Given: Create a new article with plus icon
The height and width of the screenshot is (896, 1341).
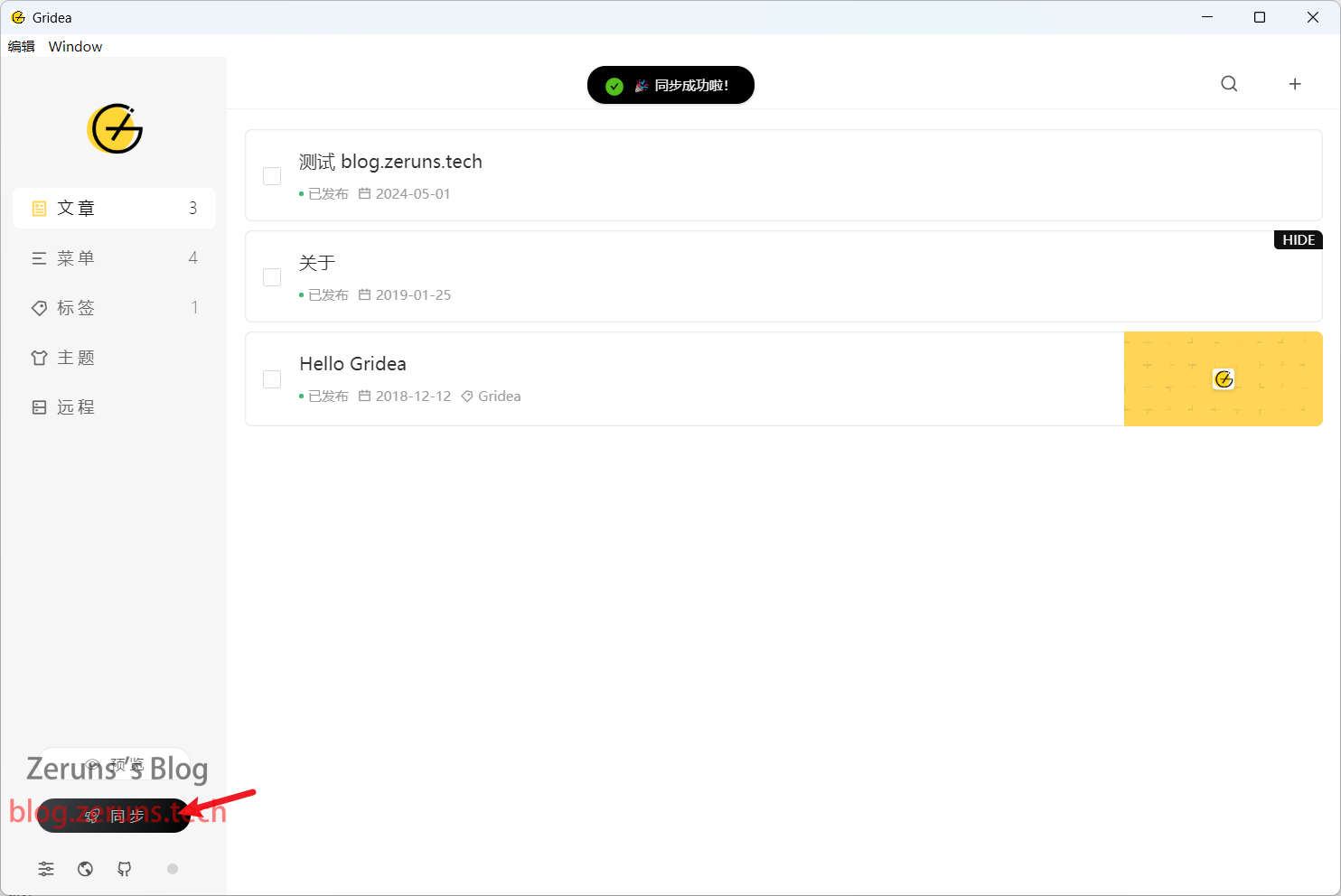Looking at the screenshot, I should pyautogui.click(x=1295, y=84).
